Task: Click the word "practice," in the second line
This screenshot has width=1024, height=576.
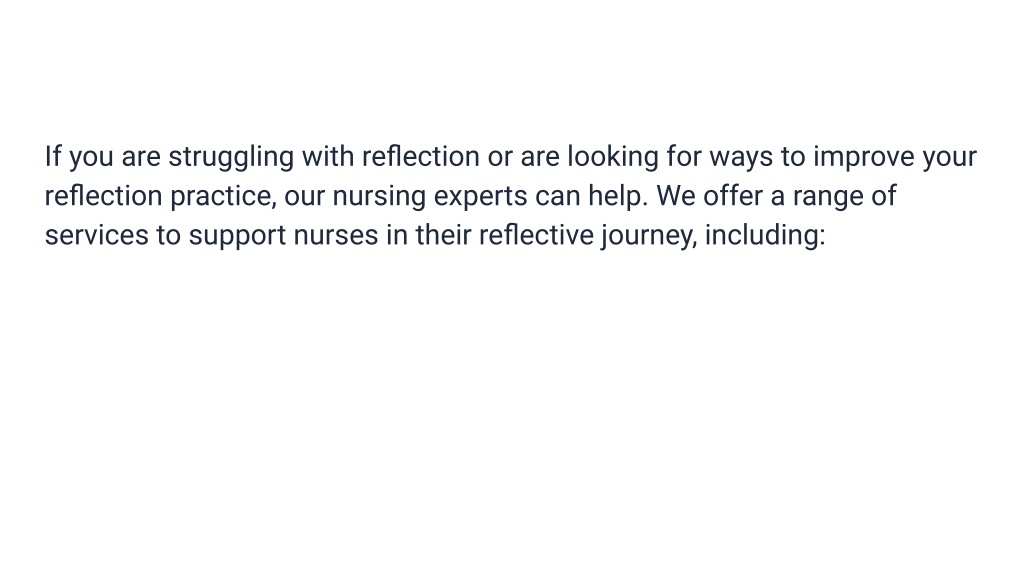Action: coord(223,197)
